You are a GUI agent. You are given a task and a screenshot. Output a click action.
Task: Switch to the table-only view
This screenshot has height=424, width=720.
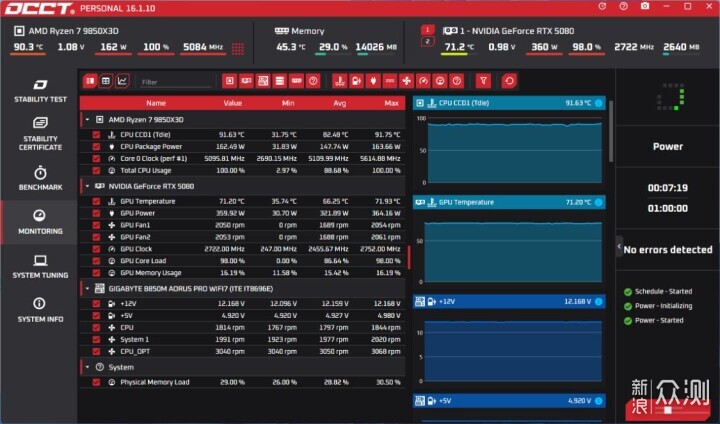point(106,81)
